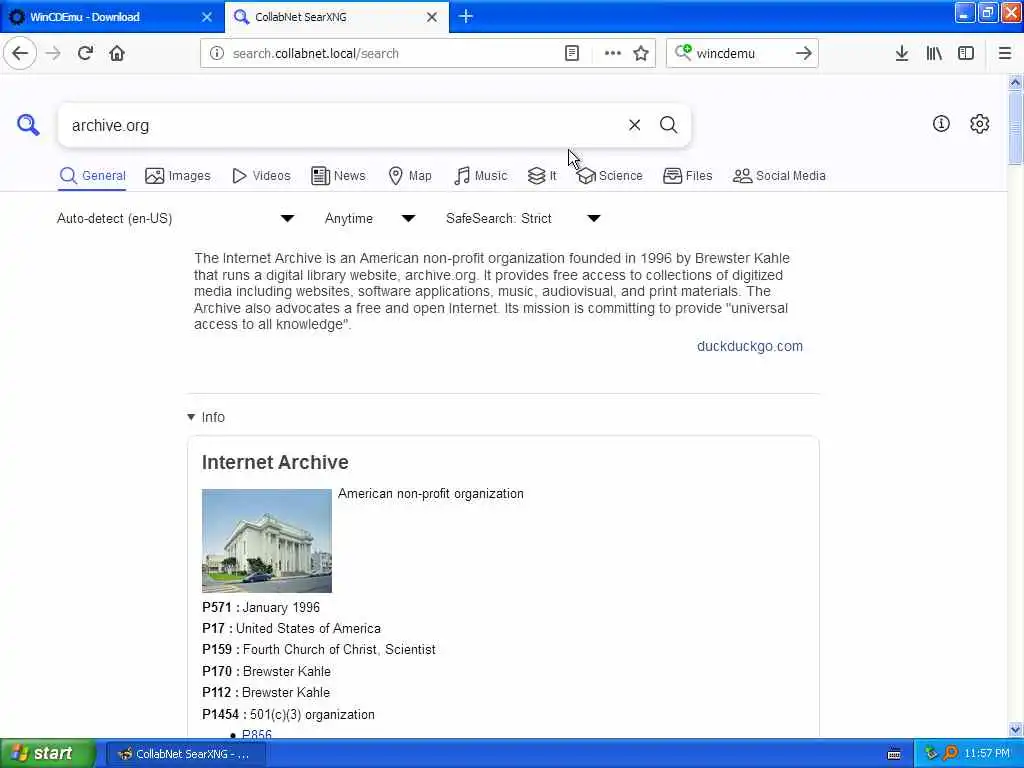Screen dimensions: 1024x768
Task: Toggle reader view icon
Action: click(x=572, y=53)
